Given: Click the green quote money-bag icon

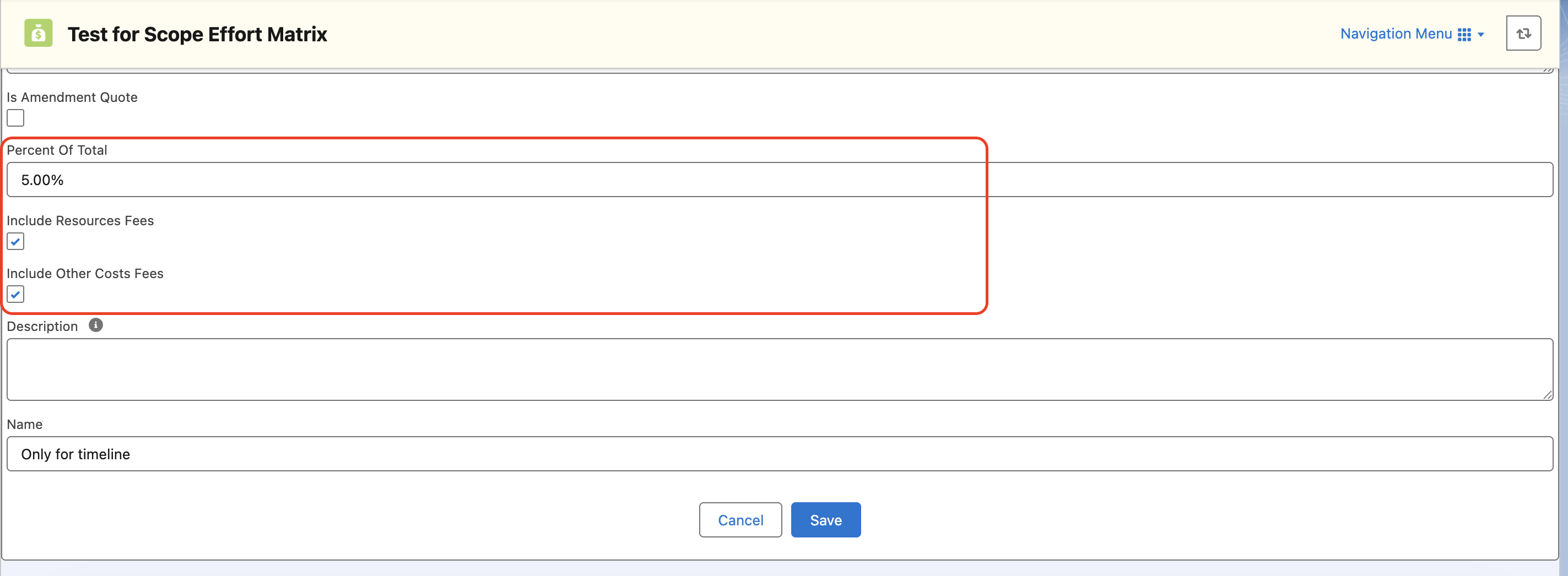Looking at the screenshot, I should [x=39, y=33].
